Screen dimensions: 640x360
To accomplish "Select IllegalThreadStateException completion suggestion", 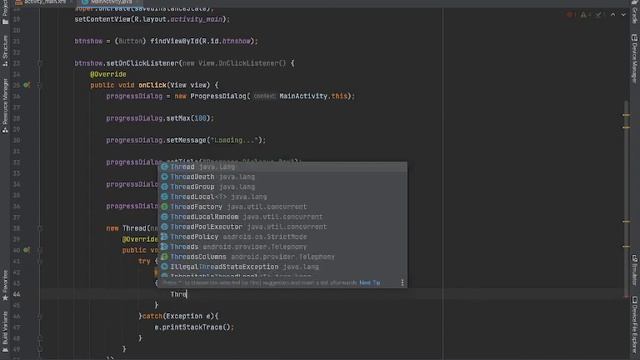I will [x=282, y=267].
